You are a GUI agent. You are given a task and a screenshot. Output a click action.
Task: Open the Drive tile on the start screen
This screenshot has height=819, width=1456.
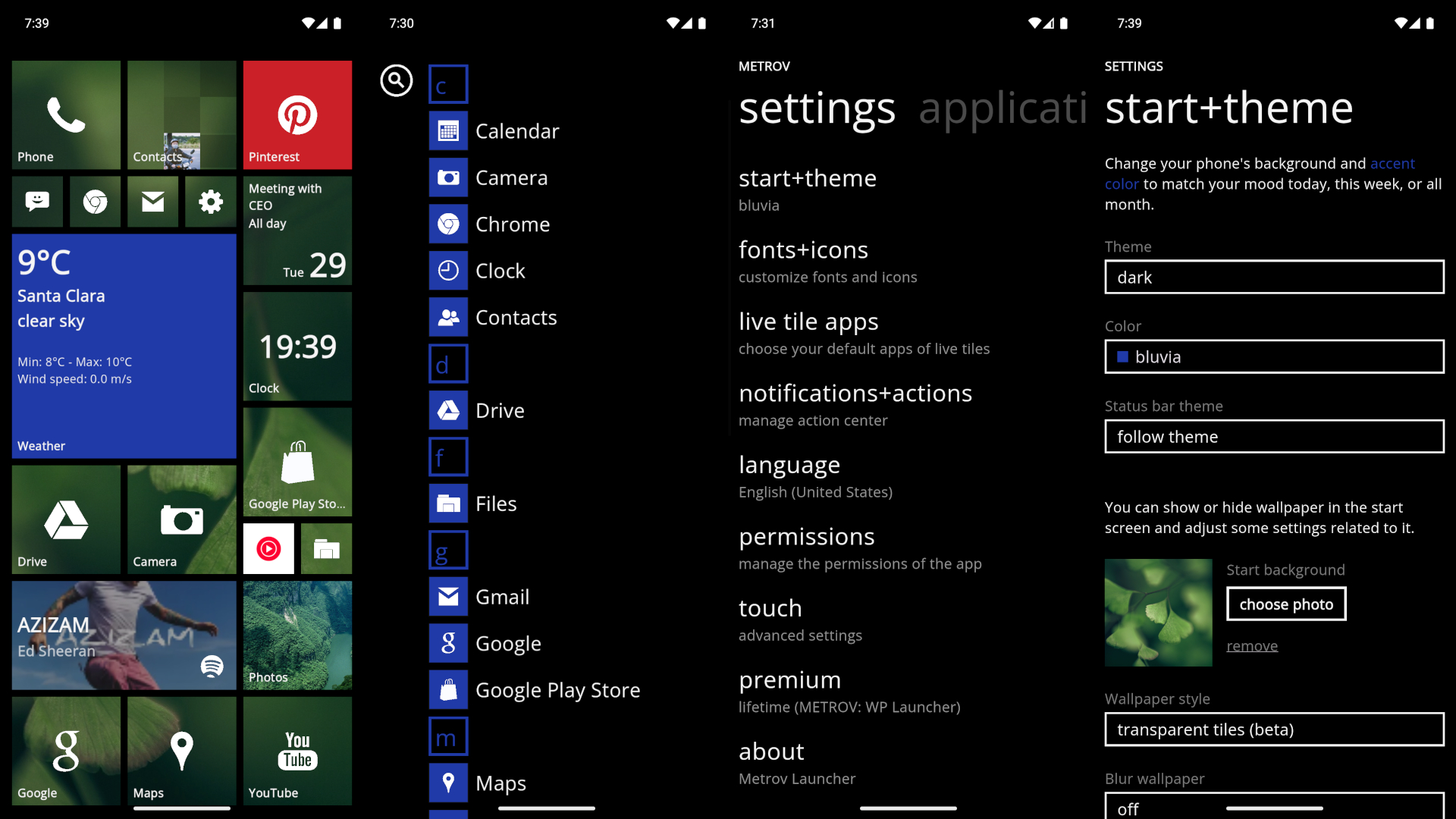[66, 519]
